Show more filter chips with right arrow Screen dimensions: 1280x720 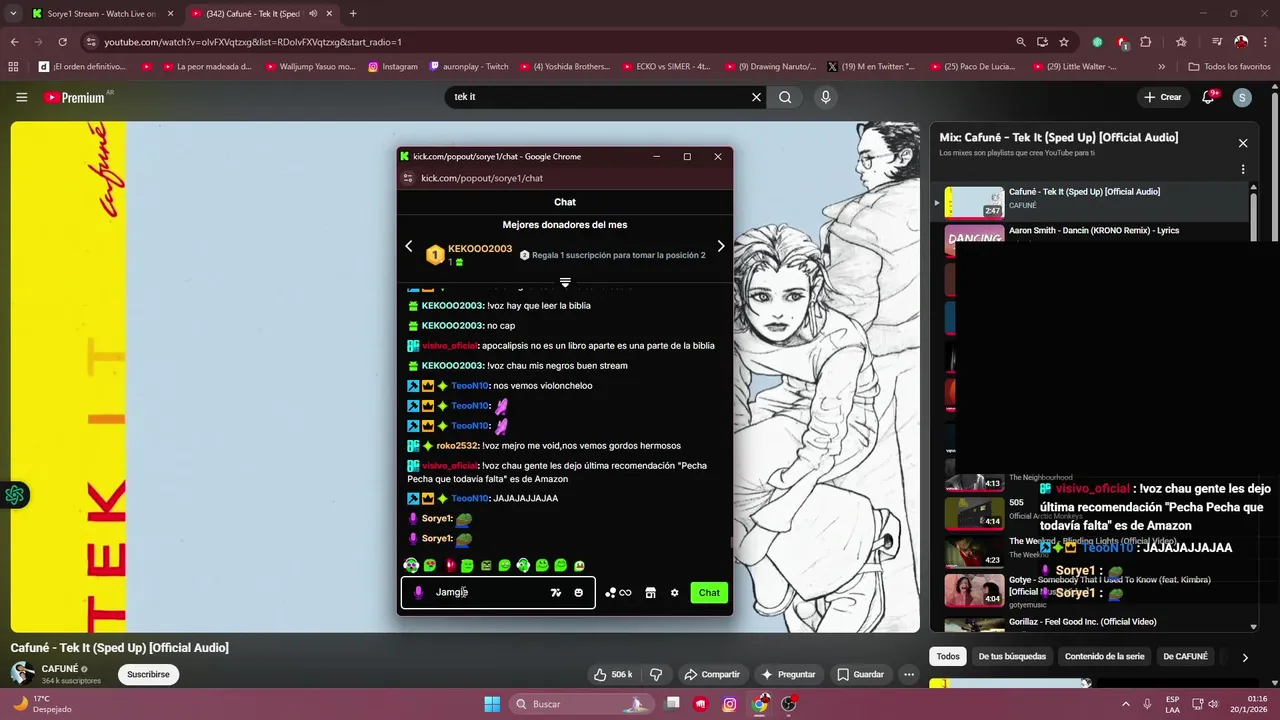[x=1245, y=657]
